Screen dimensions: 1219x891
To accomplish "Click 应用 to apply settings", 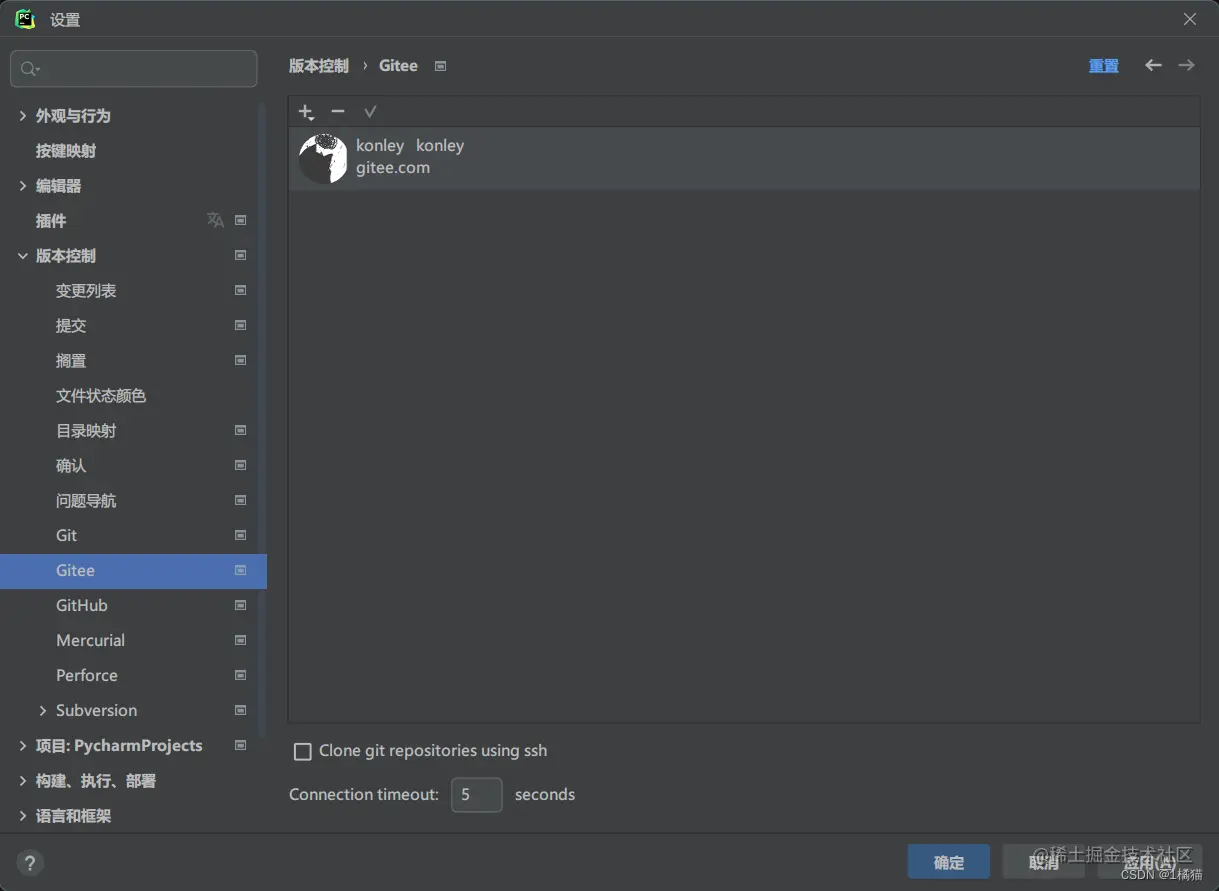I will [x=1150, y=862].
